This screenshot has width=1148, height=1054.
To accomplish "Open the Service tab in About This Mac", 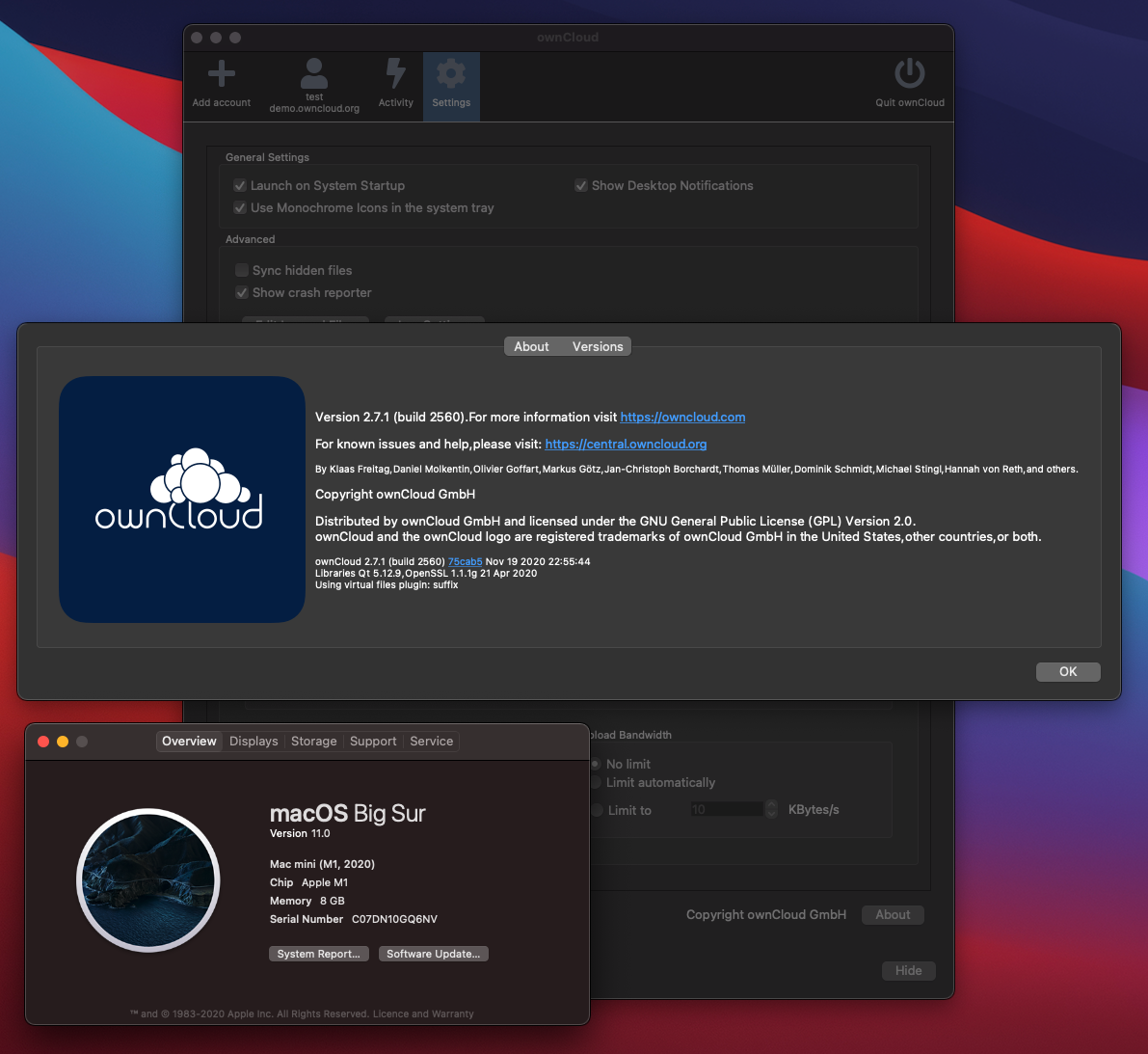I will [x=431, y=742].
